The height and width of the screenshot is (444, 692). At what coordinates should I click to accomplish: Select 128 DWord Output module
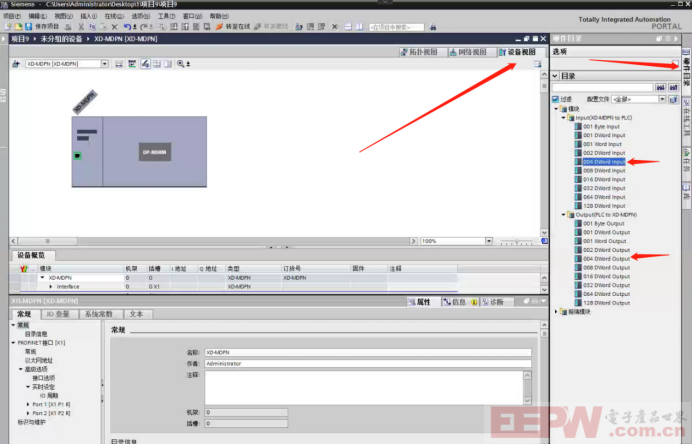pyautogui.click(x=602, y=303)
